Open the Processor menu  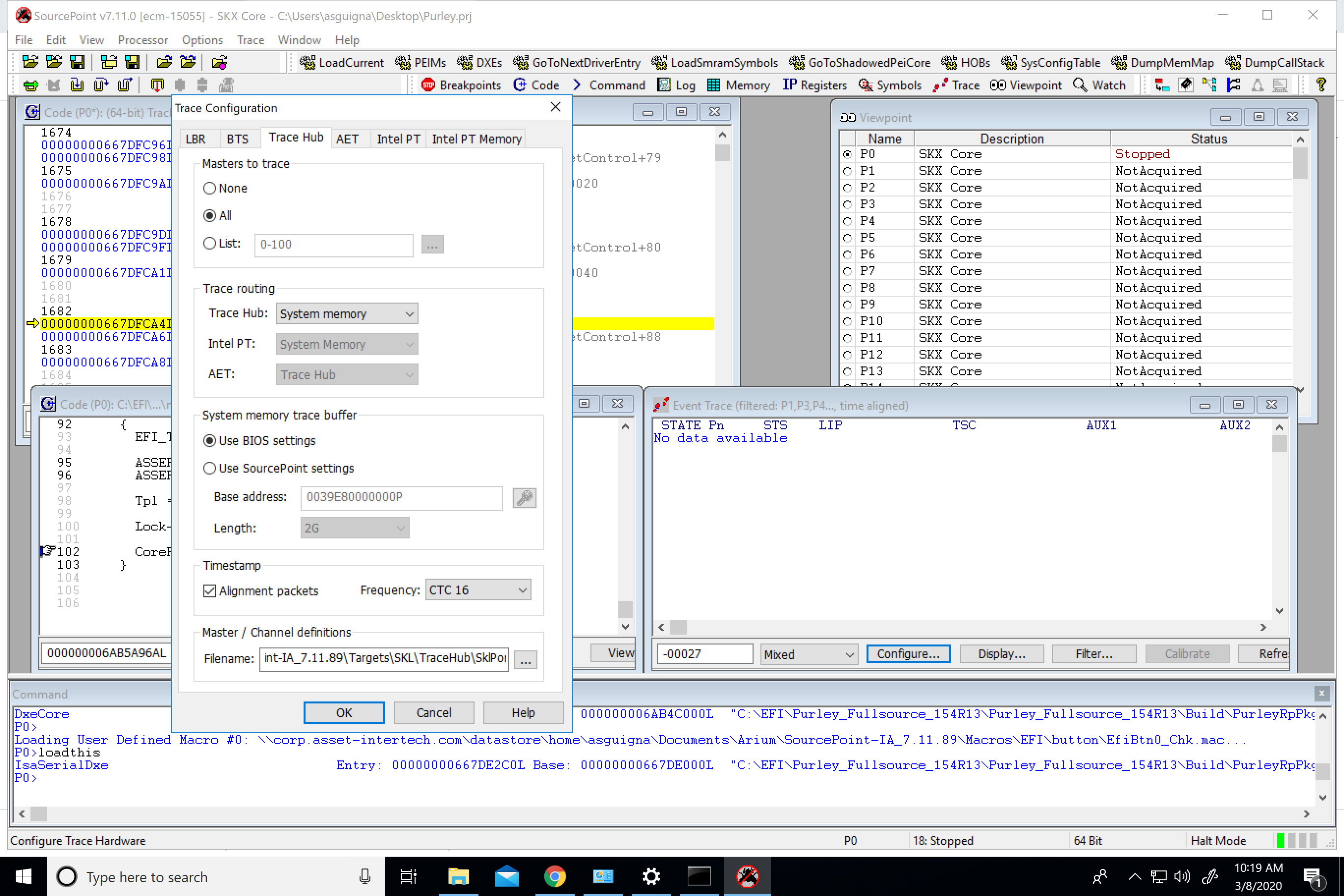pos(143,40)
